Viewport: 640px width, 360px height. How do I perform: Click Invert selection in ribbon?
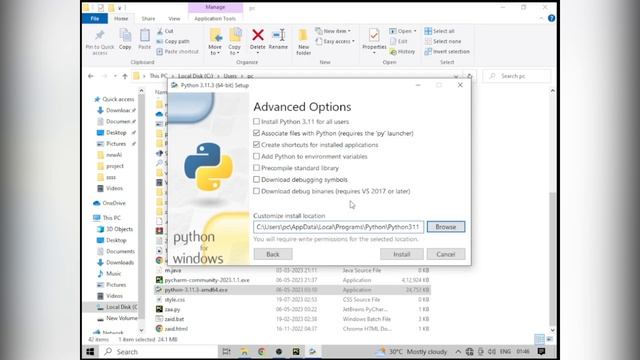pos(447,51)
